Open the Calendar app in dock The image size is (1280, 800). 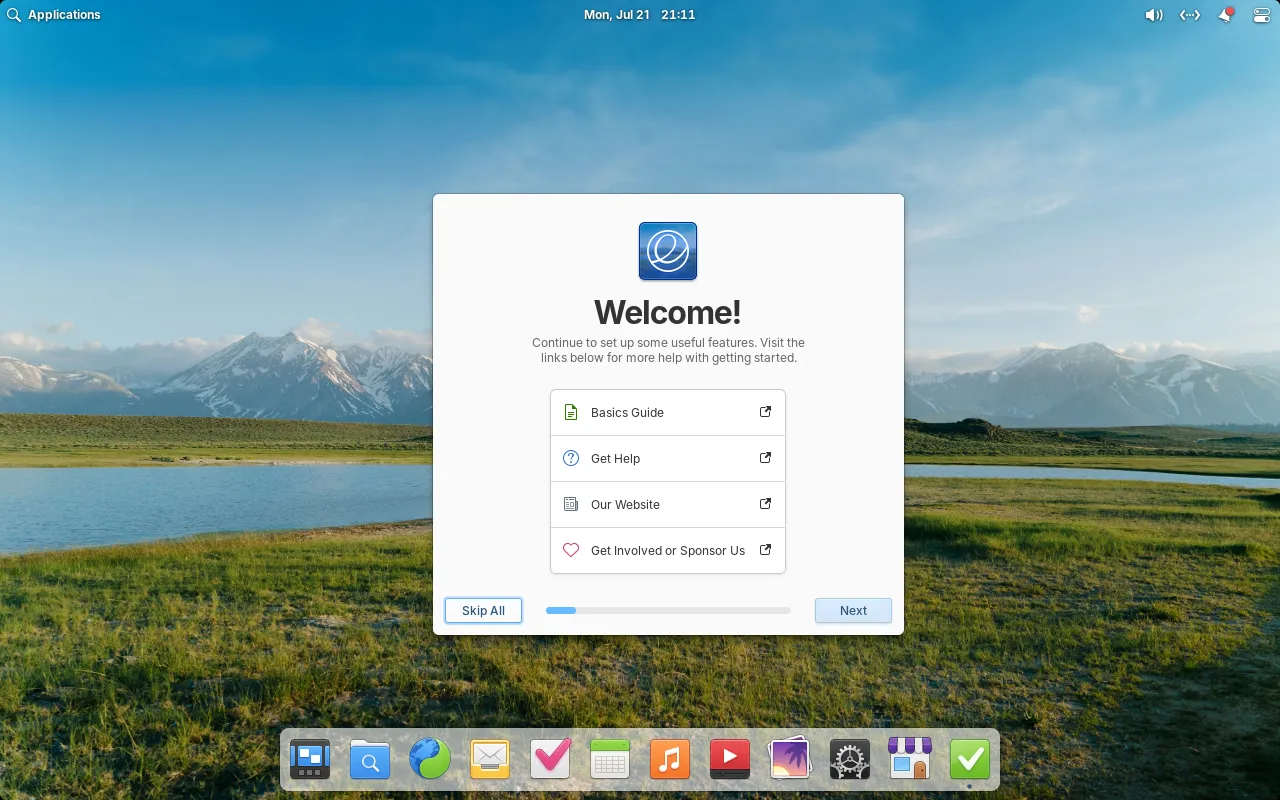click(x=610, y=760)
